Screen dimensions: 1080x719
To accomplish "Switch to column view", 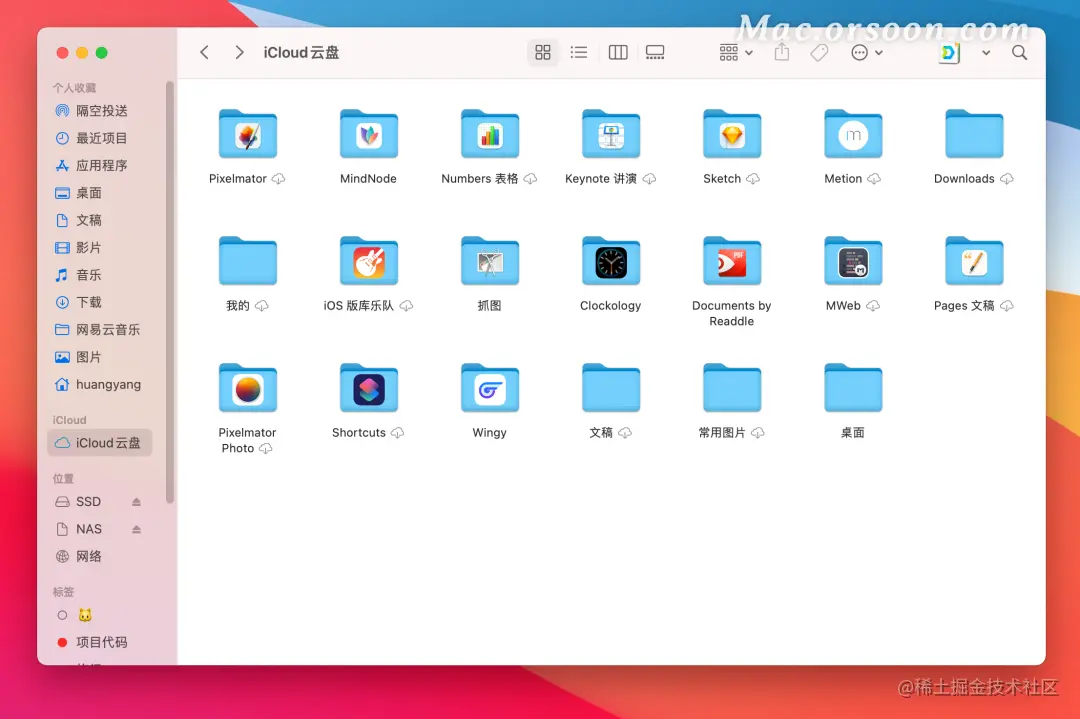I will [618, 52].
